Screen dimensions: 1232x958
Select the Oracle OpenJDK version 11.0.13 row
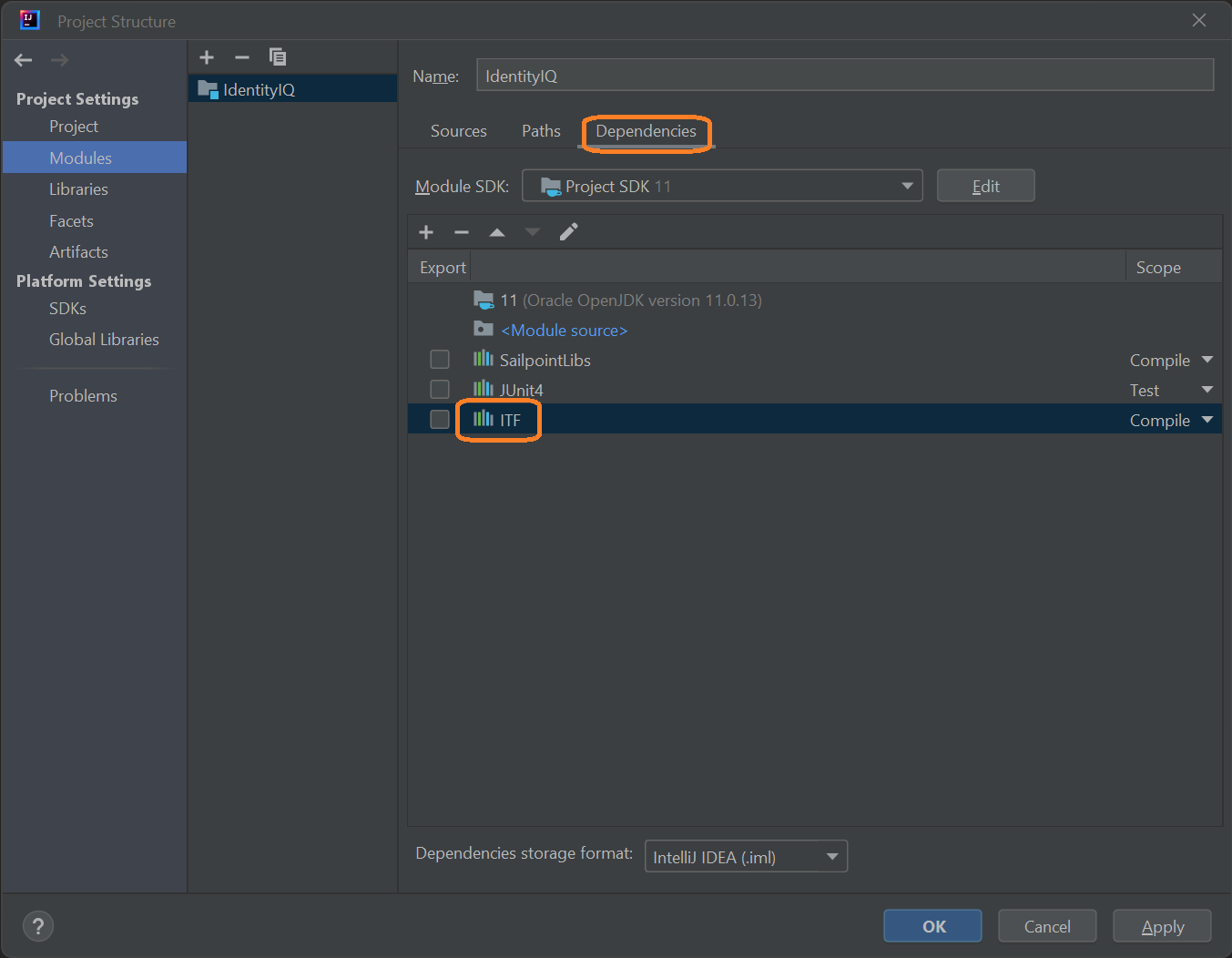coord(815,300)
